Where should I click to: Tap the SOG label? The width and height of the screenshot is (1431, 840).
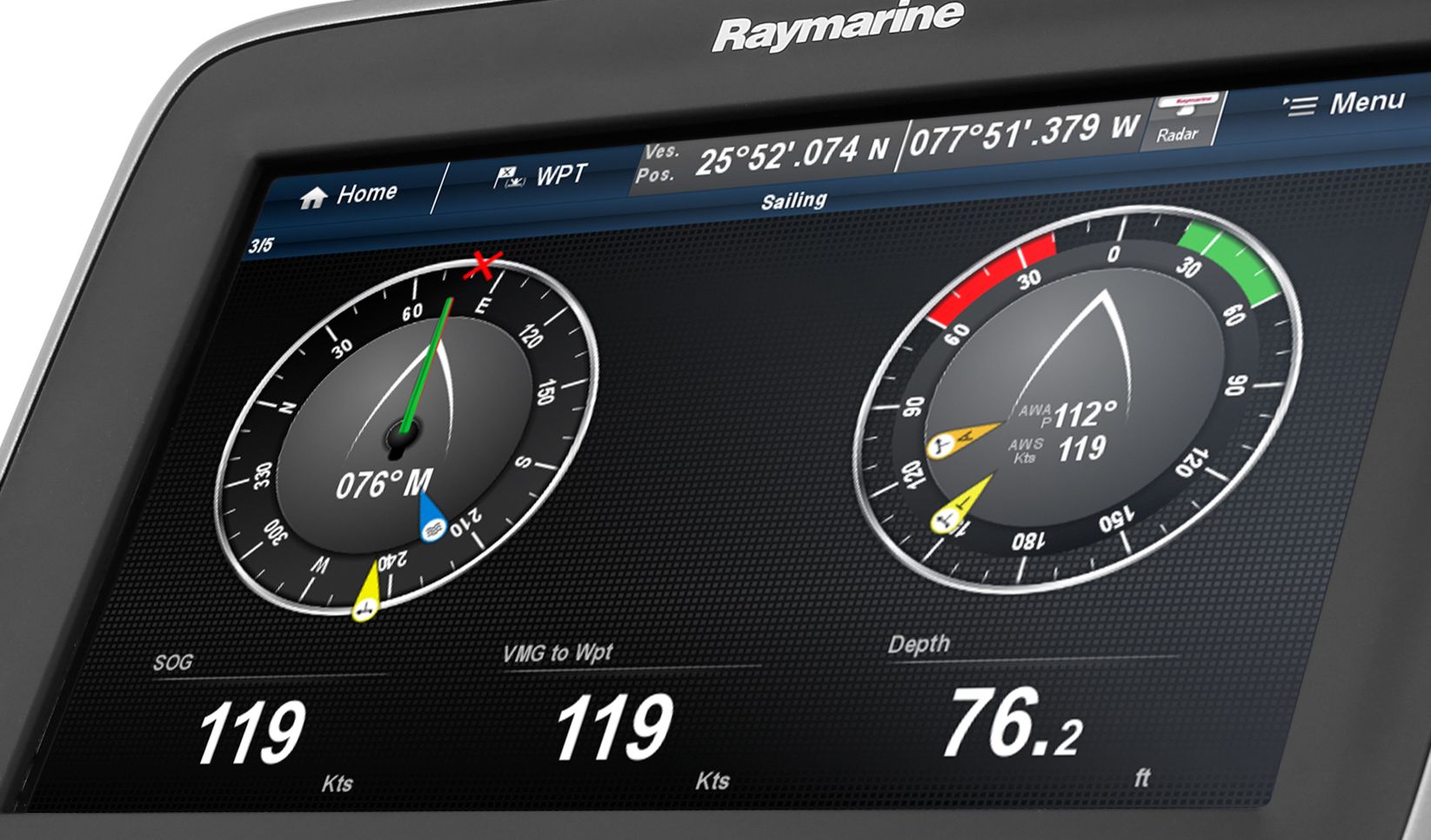point(173,663)
